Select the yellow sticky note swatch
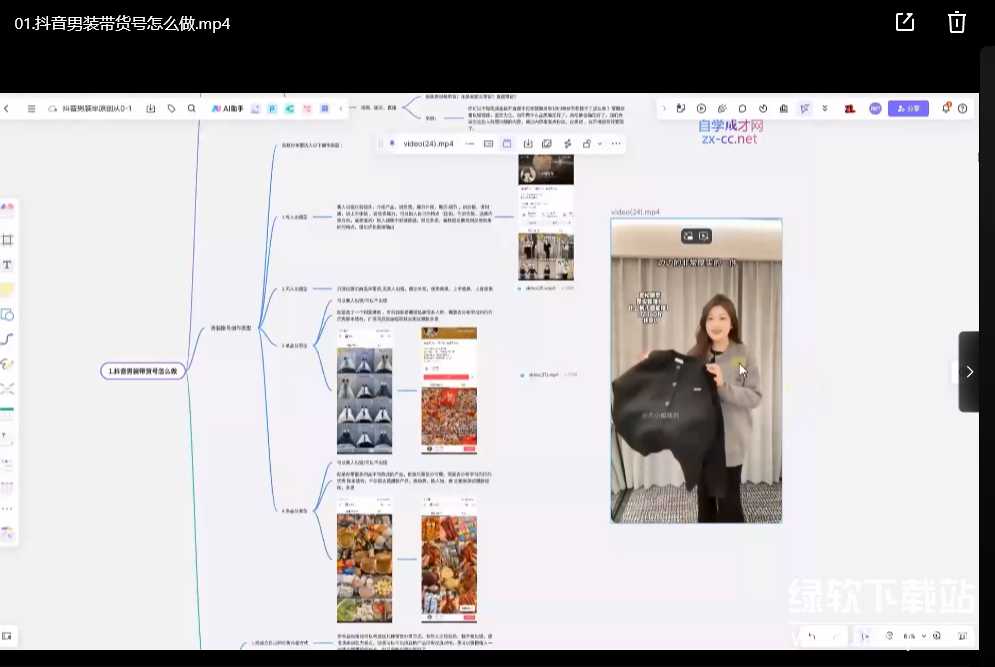This screenshot has width=995, height=667. 7,290
